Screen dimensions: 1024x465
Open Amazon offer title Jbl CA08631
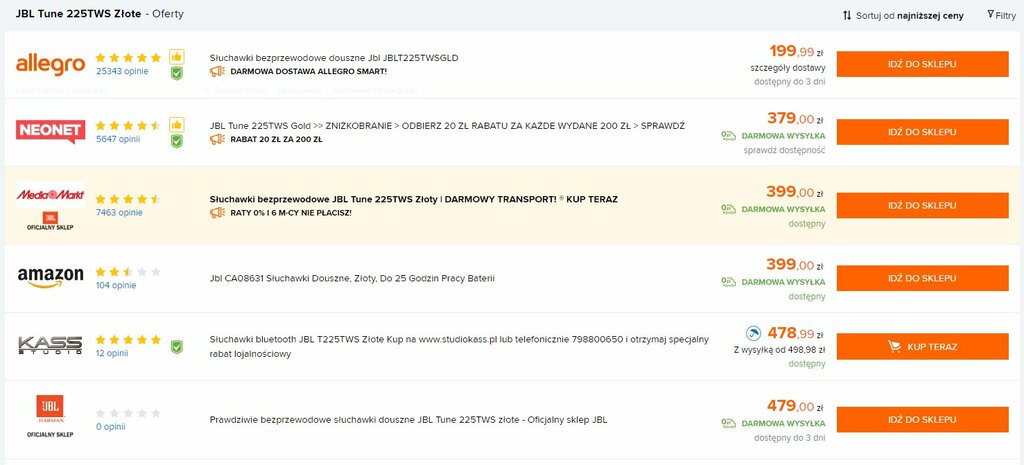[x=352, y=278]
